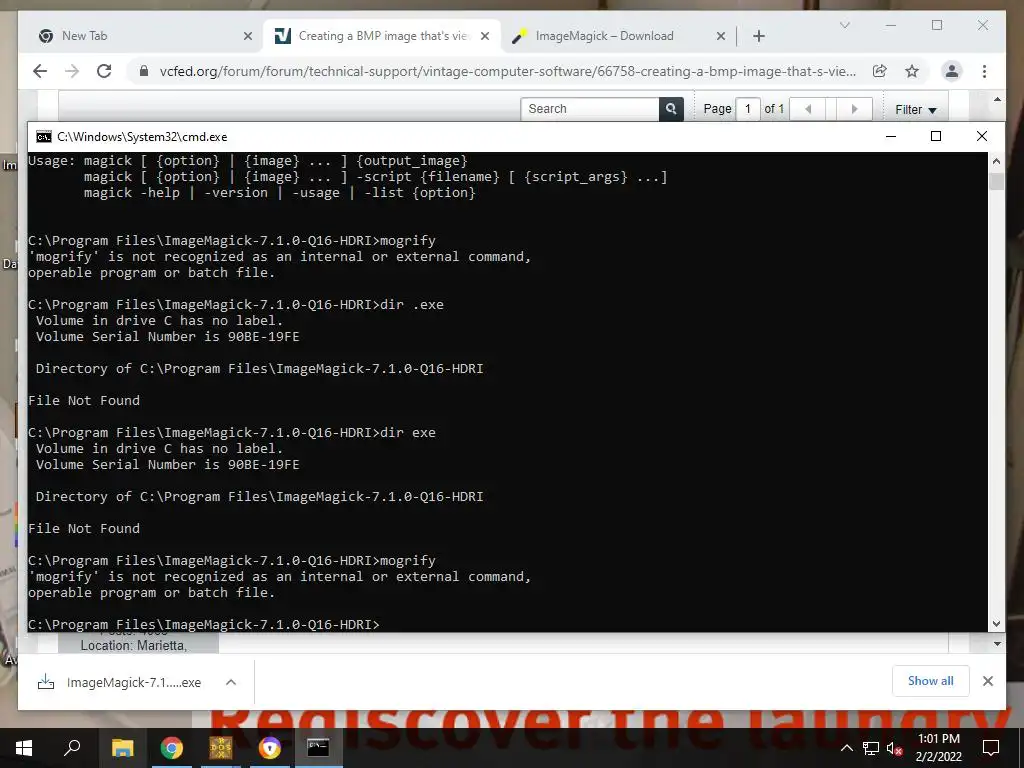Click cmd scrollbar down arrow
Image resolution: width=1024 pixels, height=768 pixels.
pos(996,624)
